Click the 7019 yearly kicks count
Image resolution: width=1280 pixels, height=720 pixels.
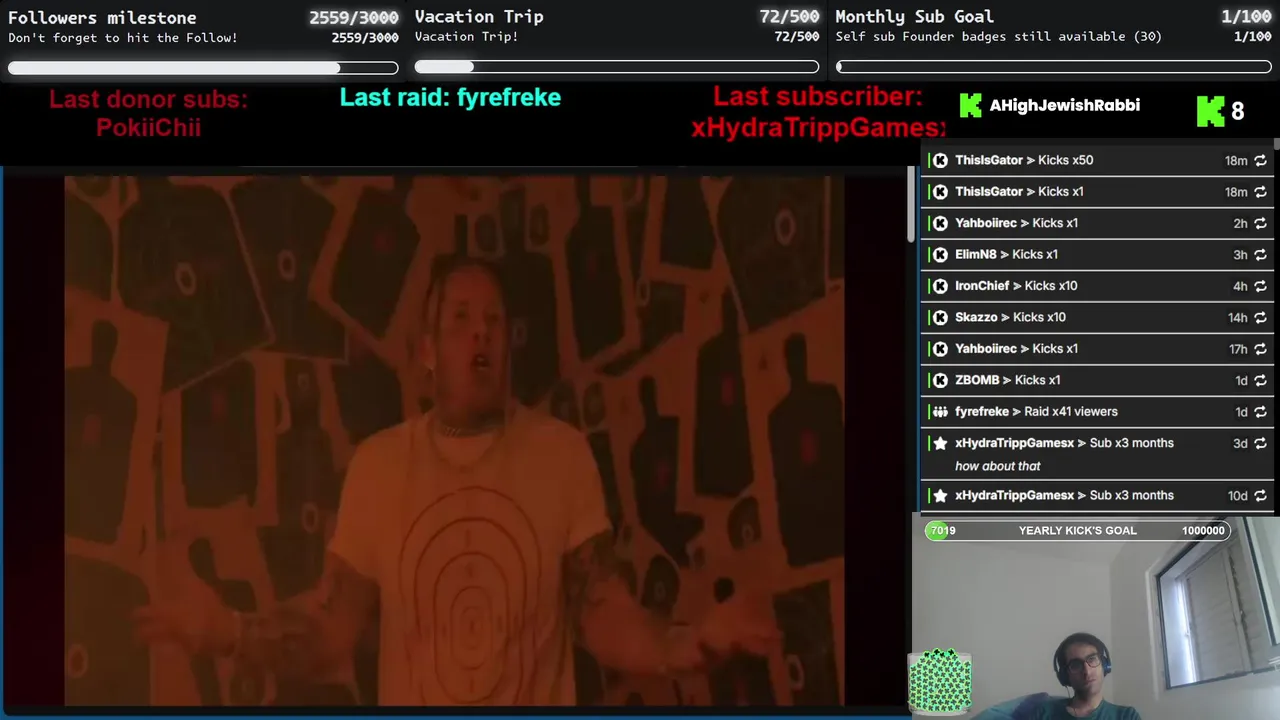coord(943,531)
